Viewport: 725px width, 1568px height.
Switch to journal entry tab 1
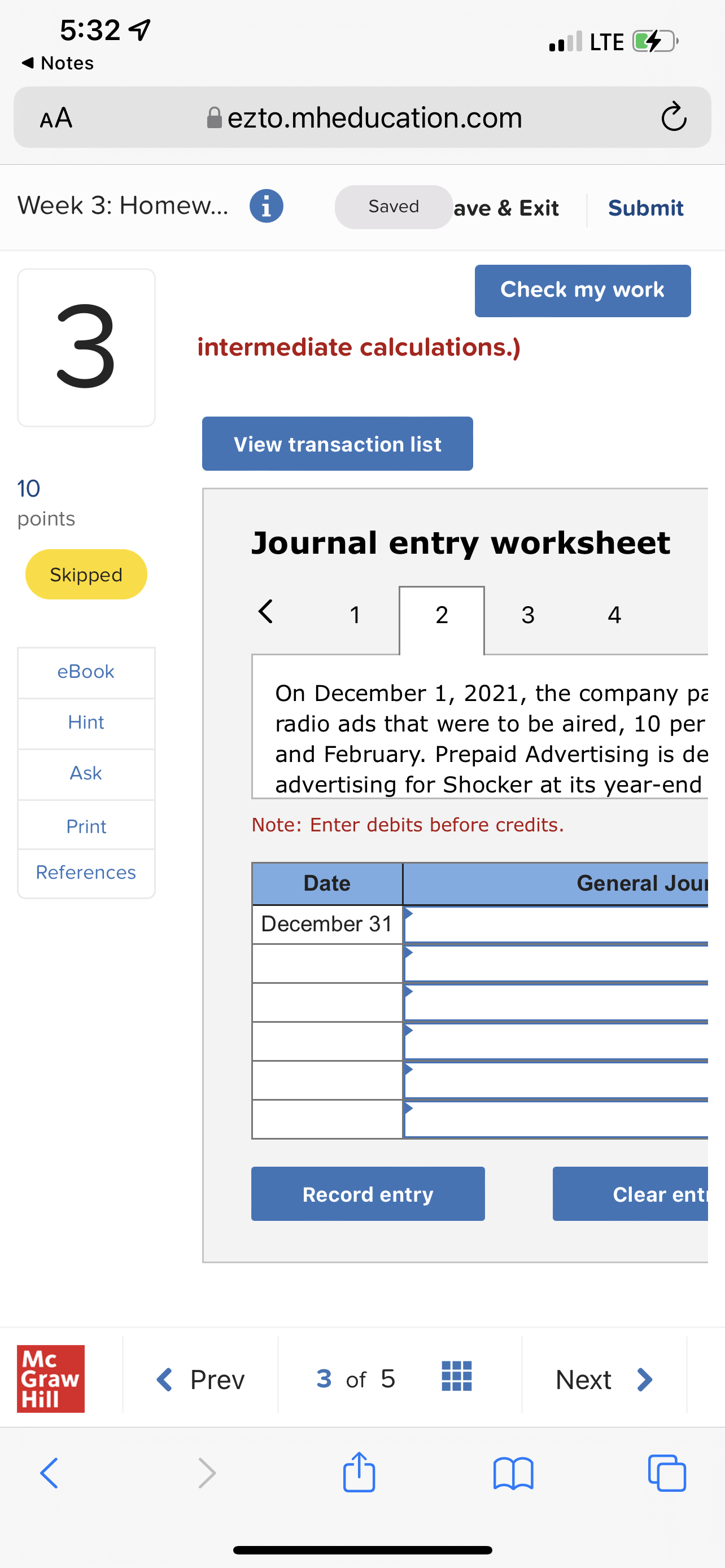click(355, 615)
